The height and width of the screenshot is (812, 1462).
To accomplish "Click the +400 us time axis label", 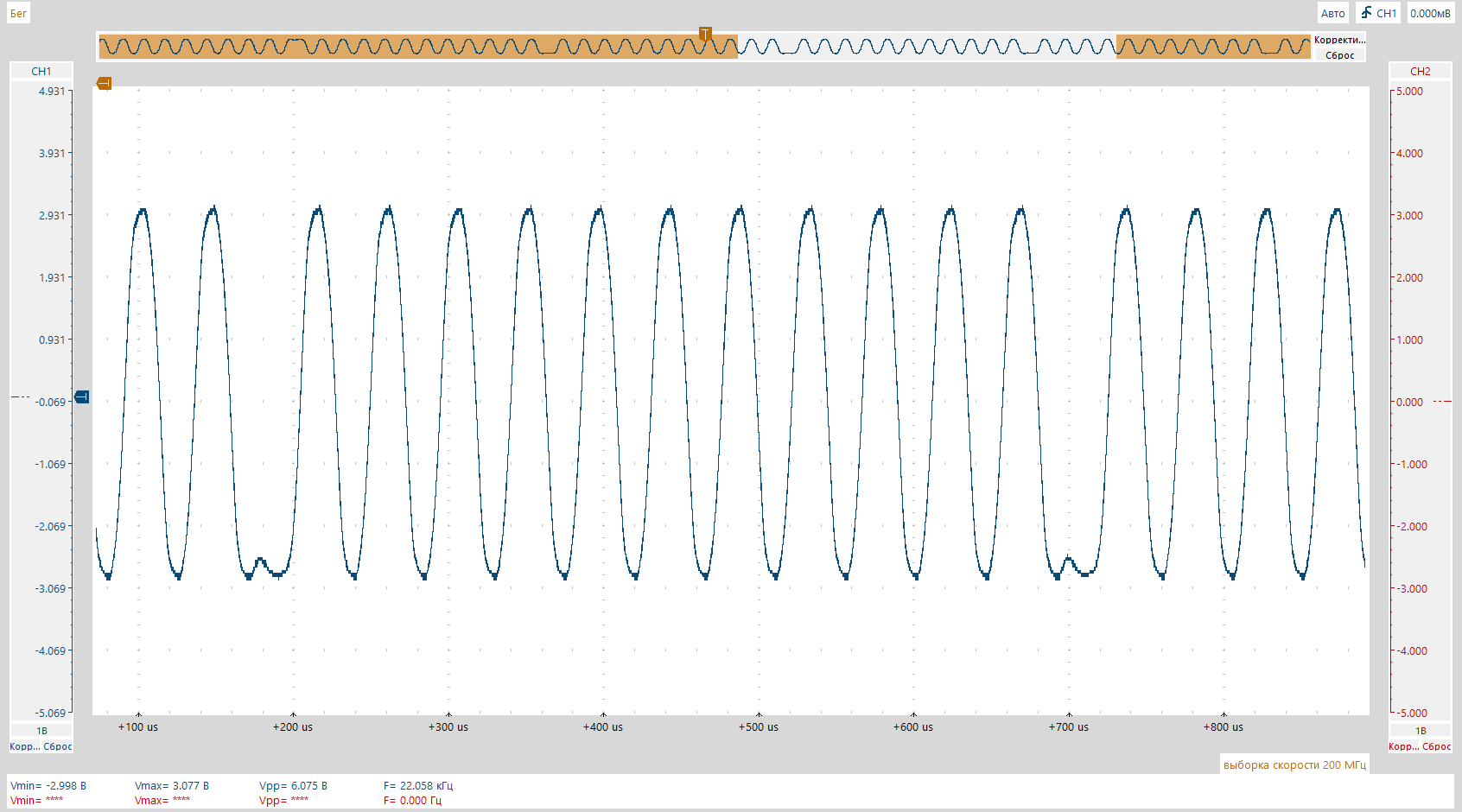I will [603, 726].
